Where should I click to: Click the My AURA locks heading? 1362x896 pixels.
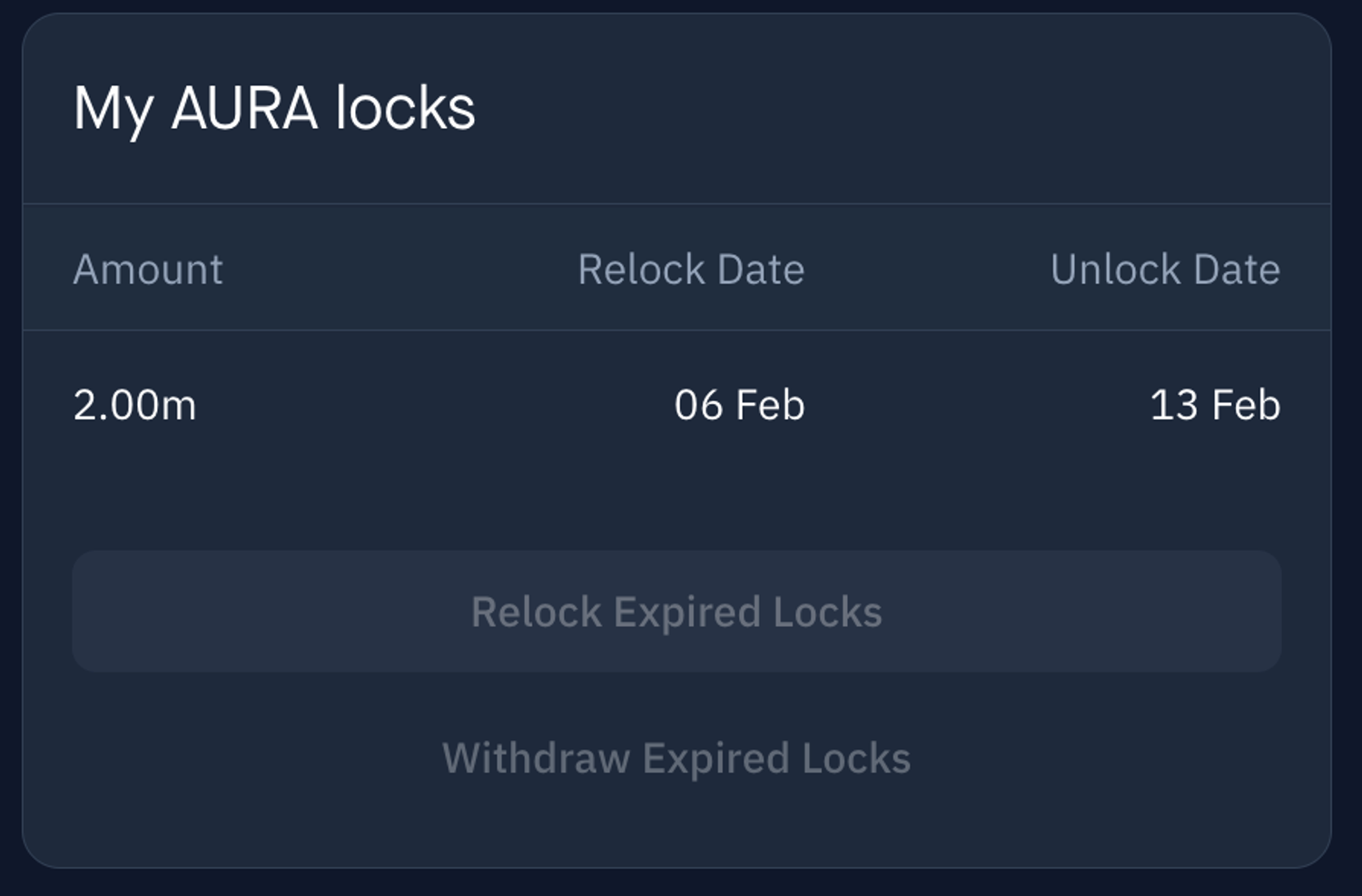coord(274,109)
